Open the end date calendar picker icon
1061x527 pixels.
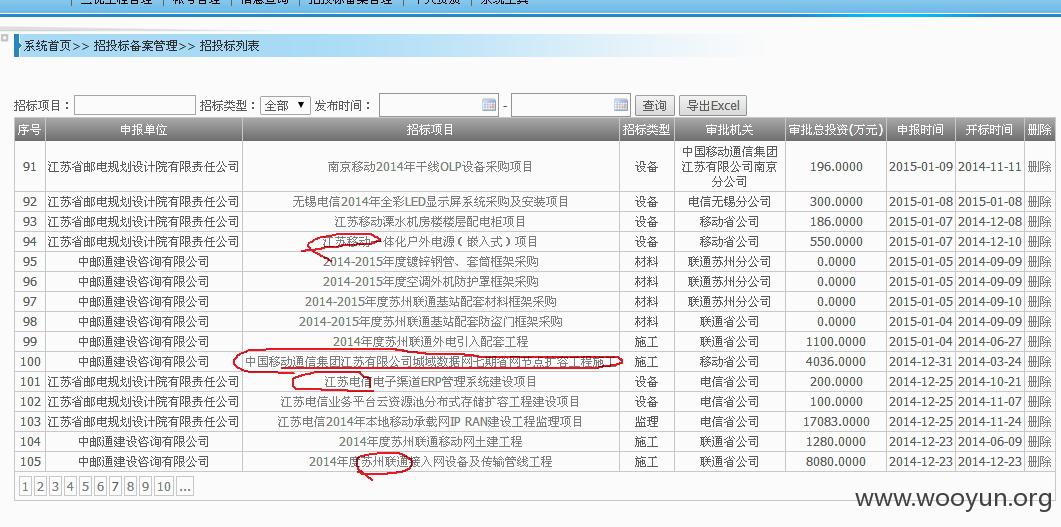point(620,105)
